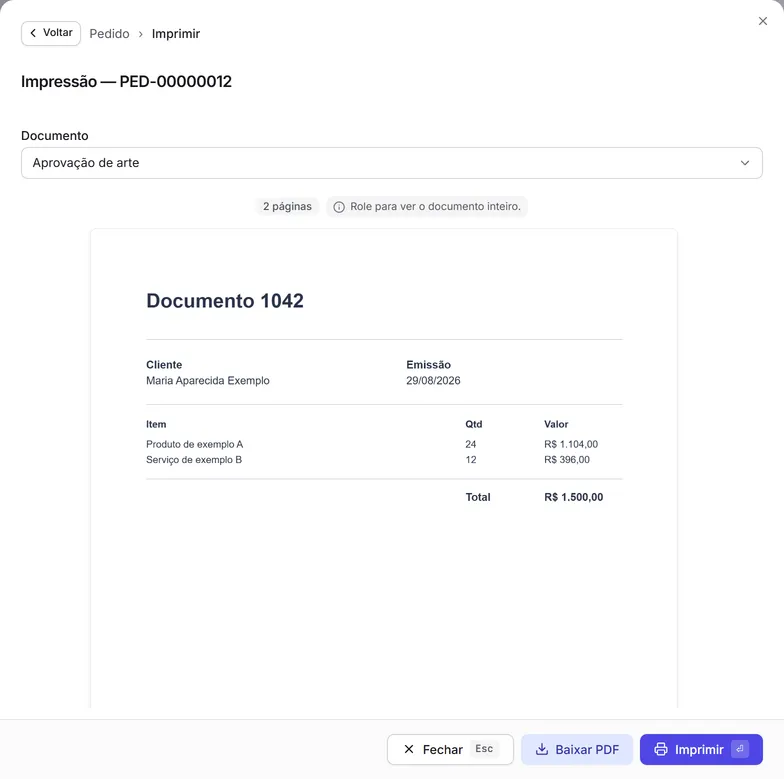Close the dialog with the X icon
This screenshot has width=784, height=779.
[762, 21]
